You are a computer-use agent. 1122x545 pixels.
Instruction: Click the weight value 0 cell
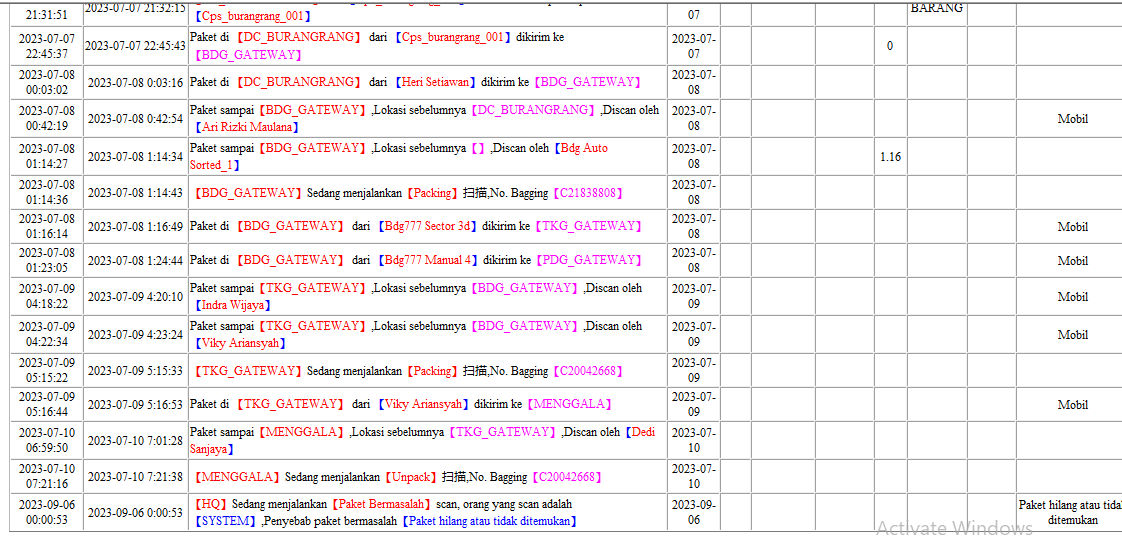[x=890, y=46]
